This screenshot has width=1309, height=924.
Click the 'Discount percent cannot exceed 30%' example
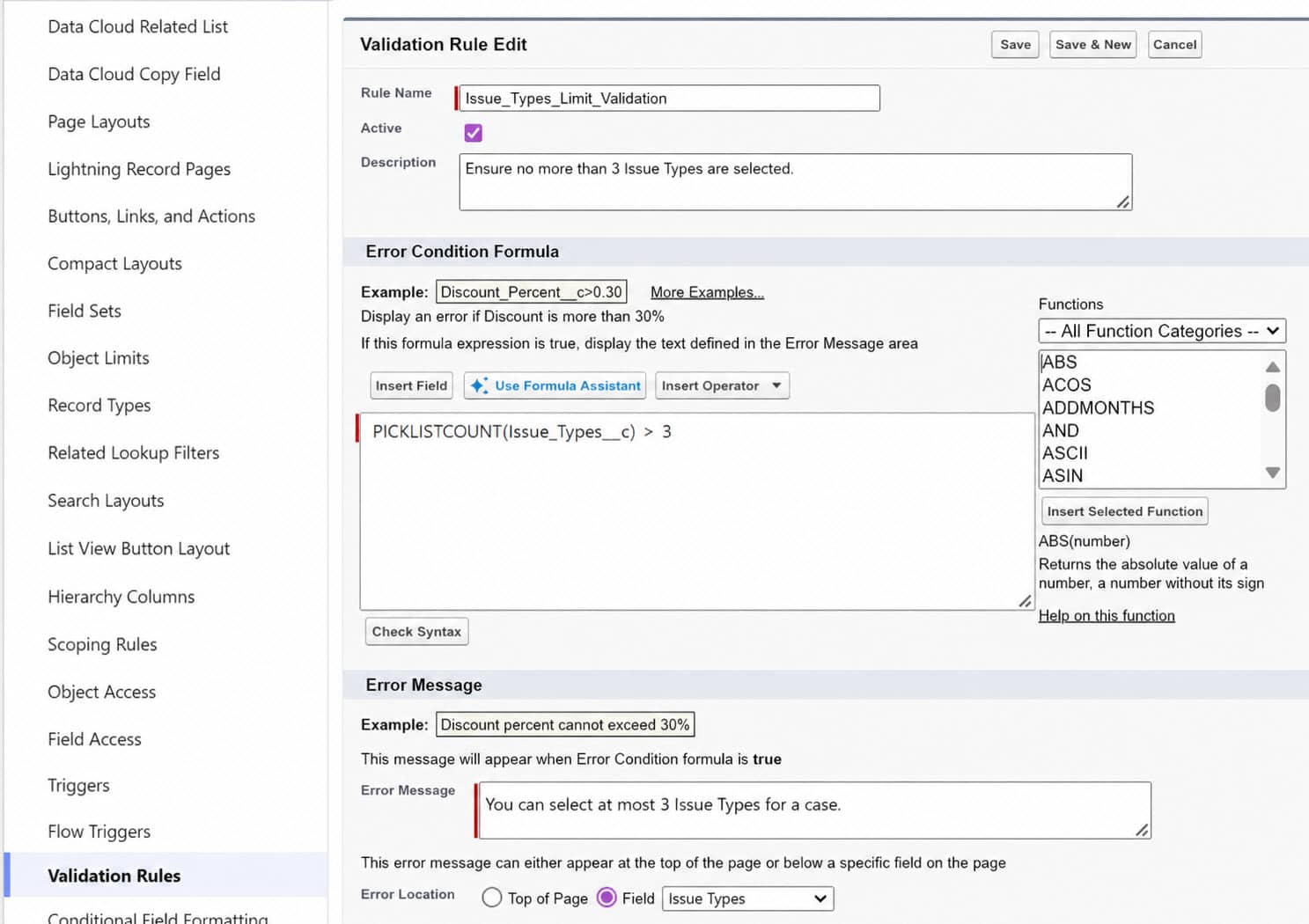point(565,725)
